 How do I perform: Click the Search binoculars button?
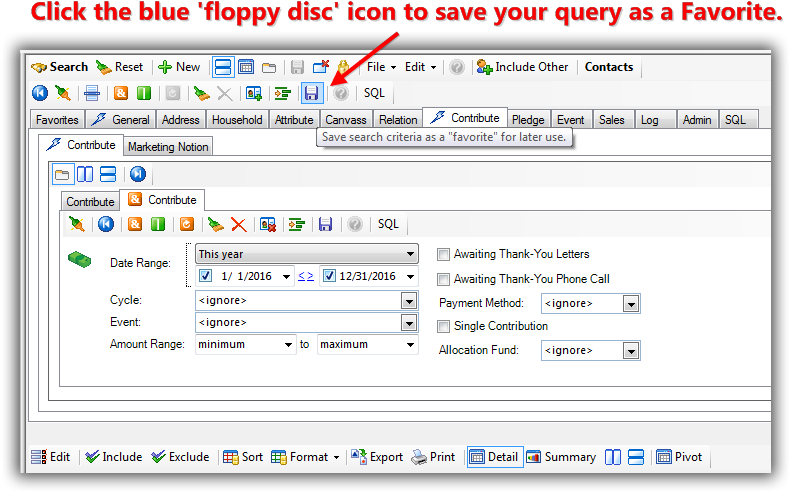(x=59, y=67)
